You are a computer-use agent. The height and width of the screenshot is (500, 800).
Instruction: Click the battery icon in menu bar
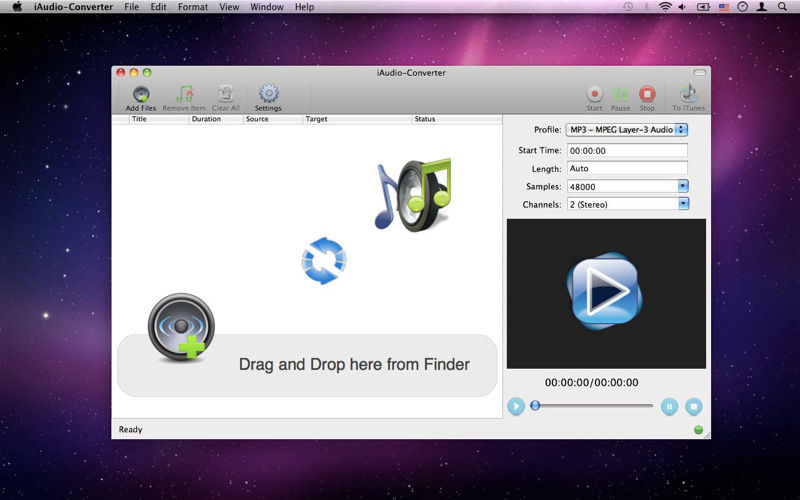[704, 7]
